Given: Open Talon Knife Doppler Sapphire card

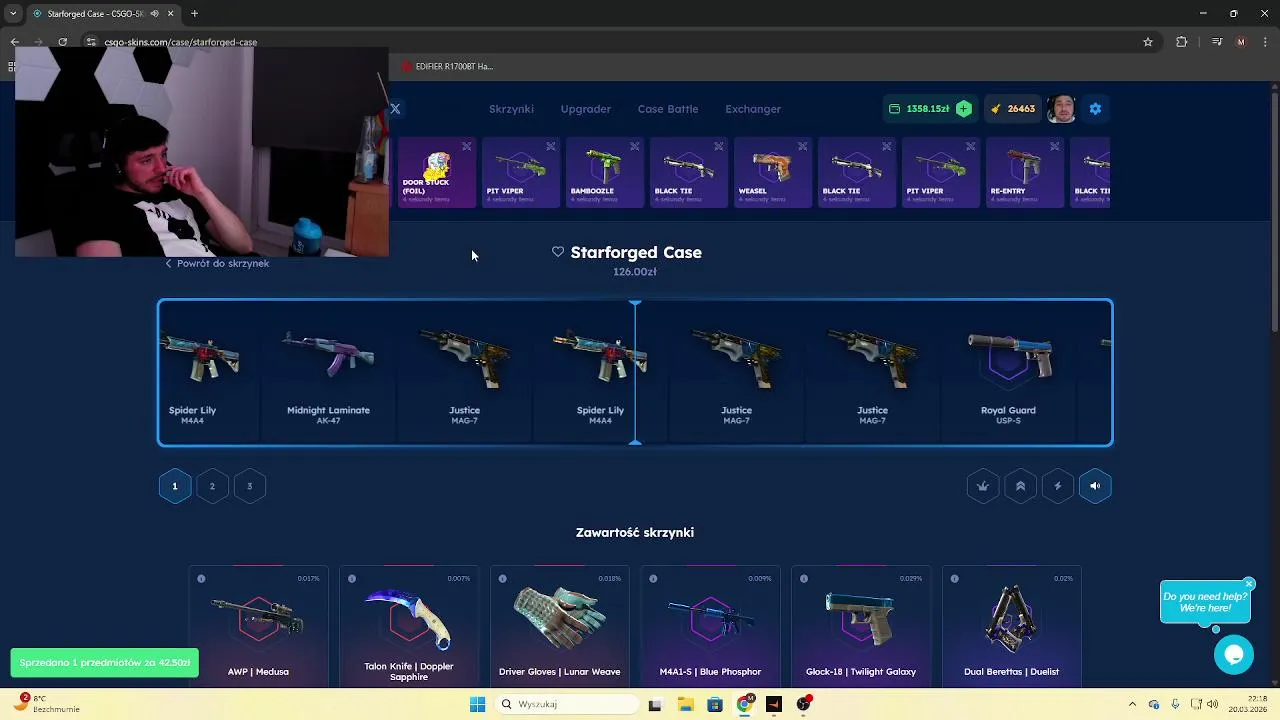Looking at the screenshot, I should point(409,627).
